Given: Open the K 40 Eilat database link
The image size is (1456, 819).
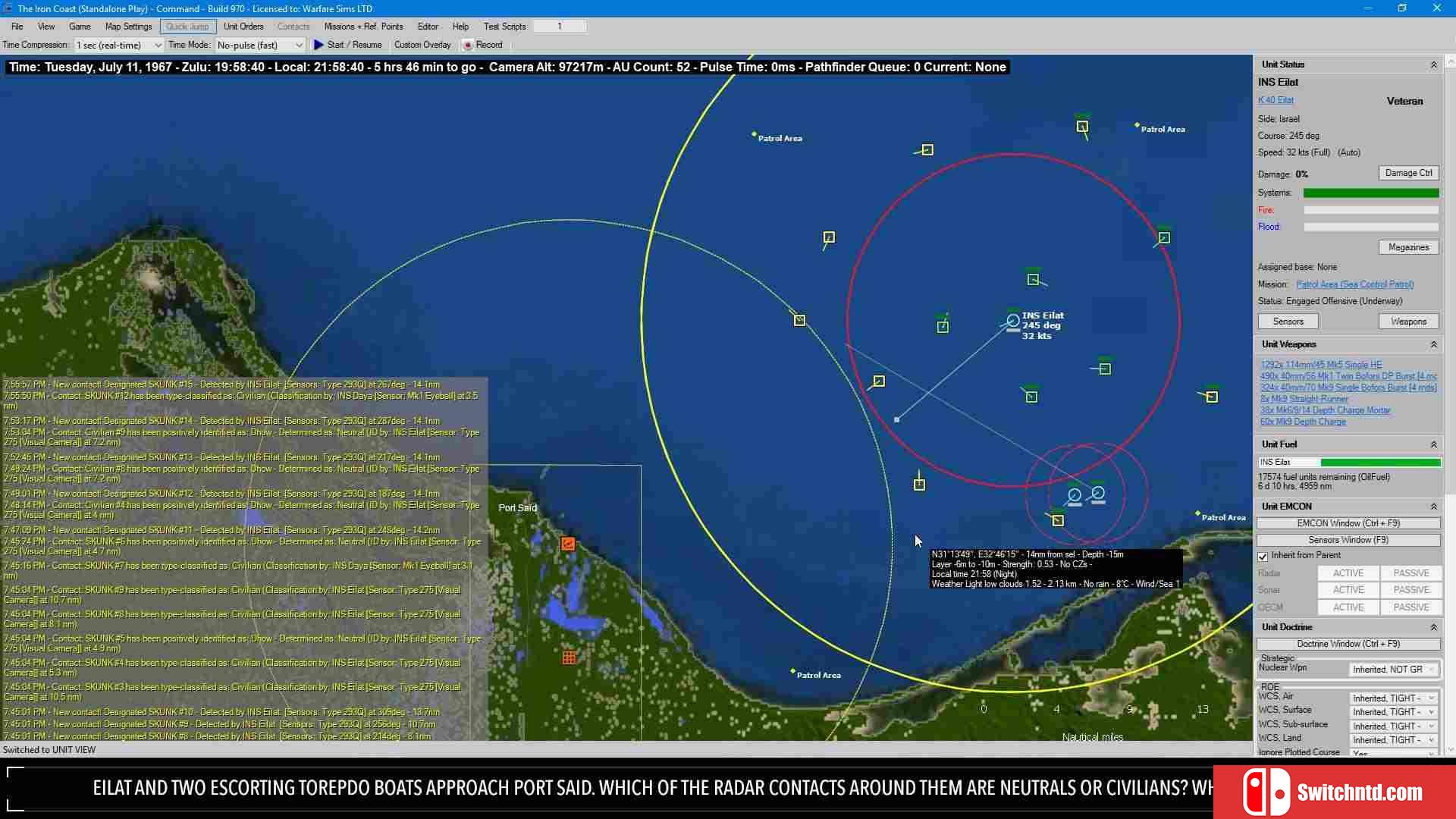Looking at the screenshot, I should [x=1276, y=100].
